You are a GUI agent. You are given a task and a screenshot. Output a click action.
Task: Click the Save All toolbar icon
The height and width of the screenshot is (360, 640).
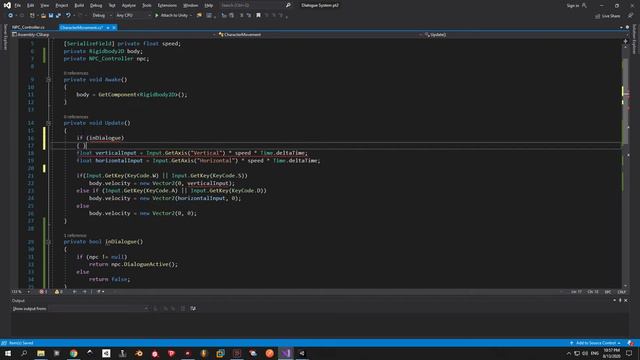(58, 16)
